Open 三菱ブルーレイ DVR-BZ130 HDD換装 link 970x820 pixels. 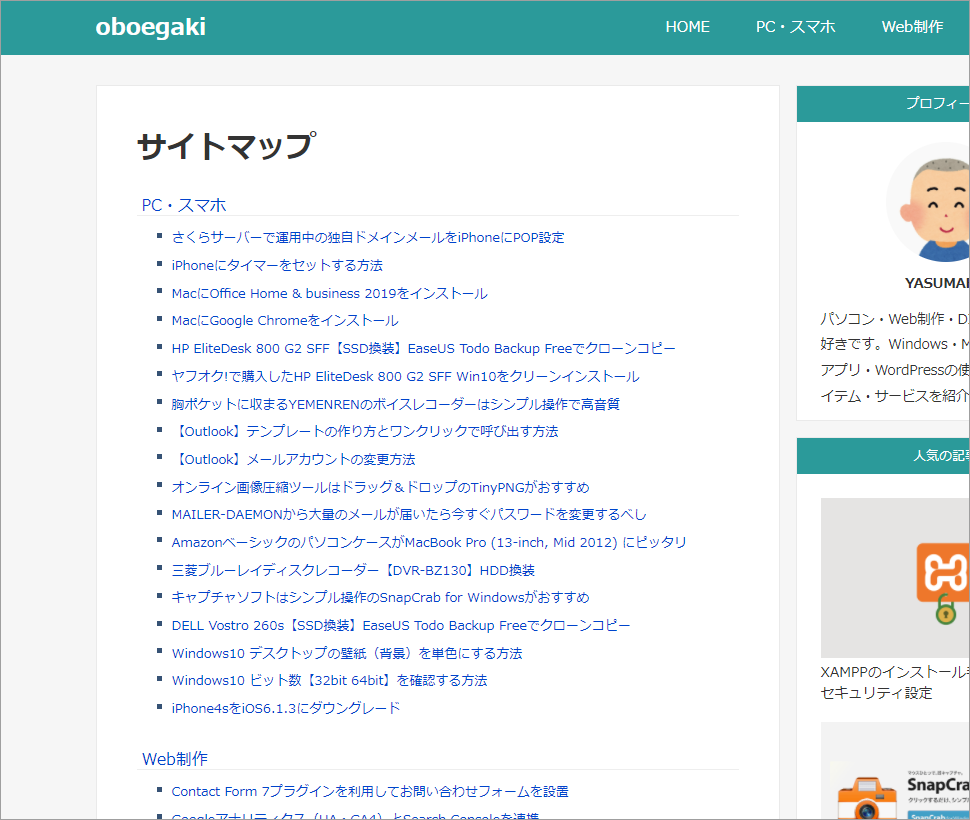pos(353,570)
